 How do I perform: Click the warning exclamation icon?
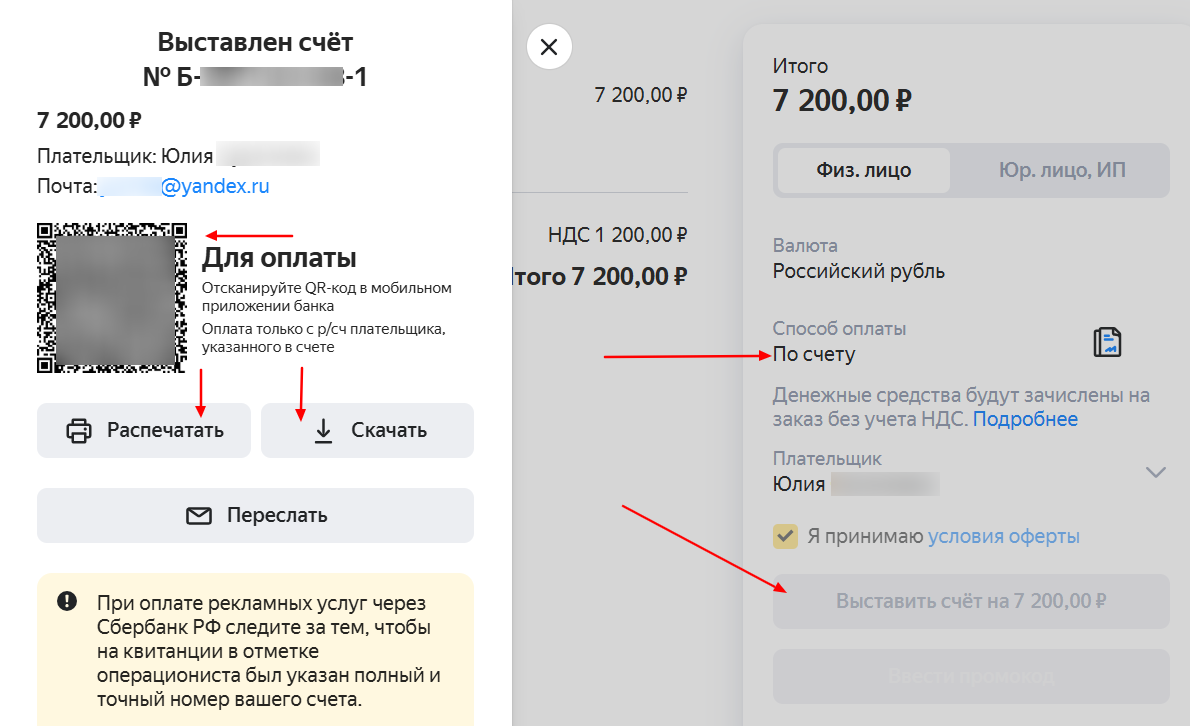click(x=67, y=601)
